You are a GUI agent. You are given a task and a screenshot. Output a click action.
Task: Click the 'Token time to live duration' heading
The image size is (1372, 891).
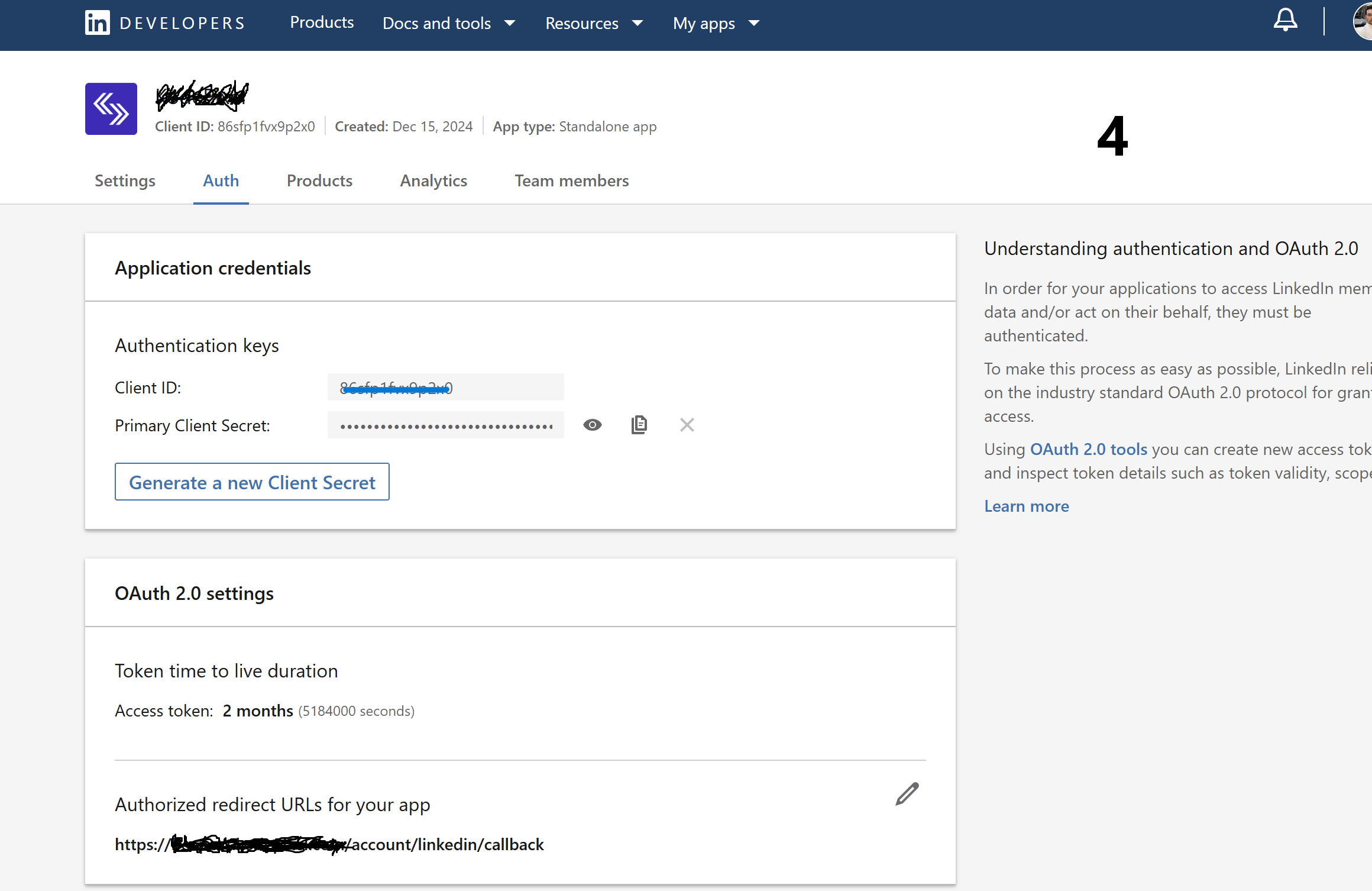(226, 672)
